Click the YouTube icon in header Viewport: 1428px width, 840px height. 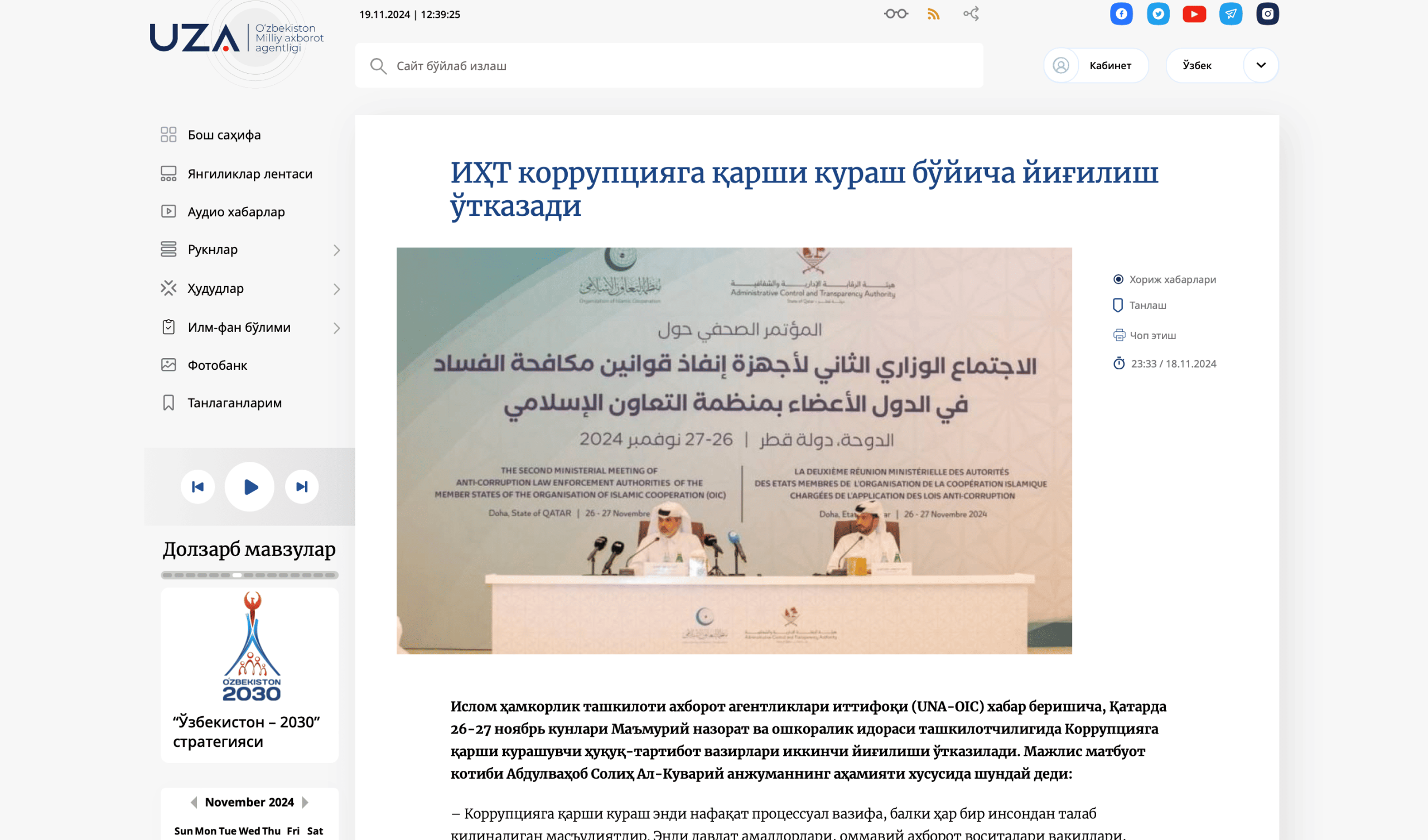point(1194,14)
